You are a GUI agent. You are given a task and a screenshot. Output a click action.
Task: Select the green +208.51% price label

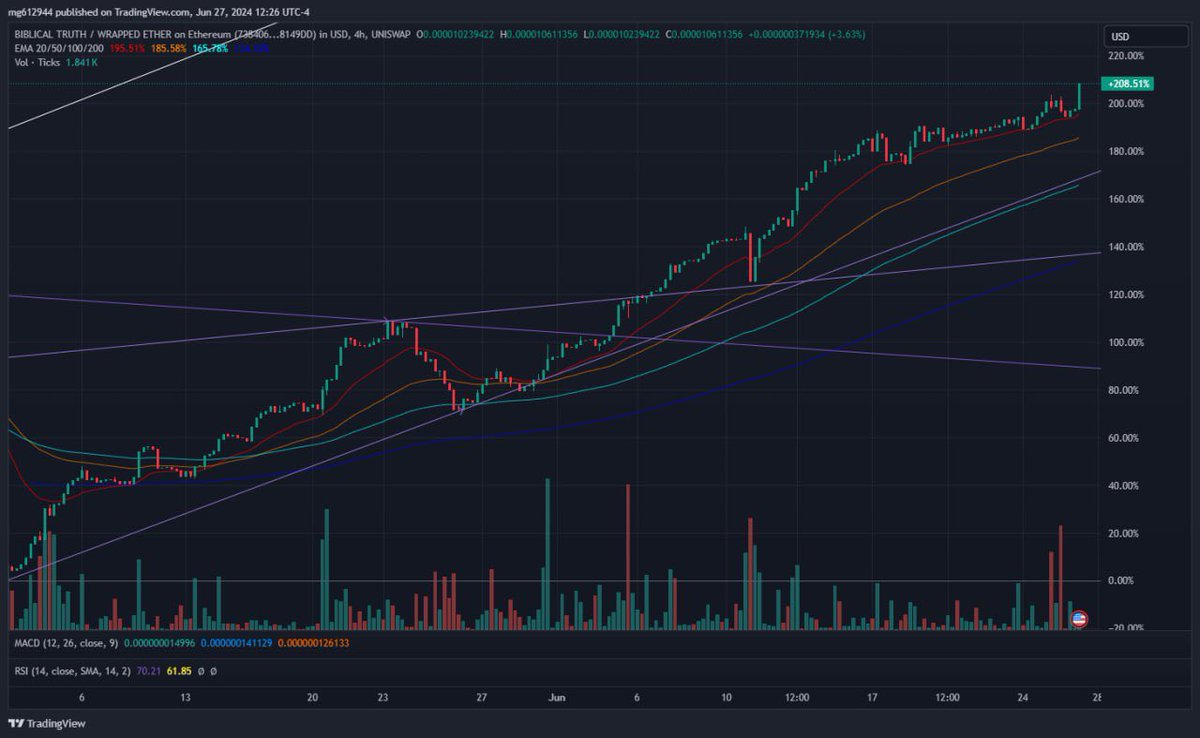point(1126,85)
